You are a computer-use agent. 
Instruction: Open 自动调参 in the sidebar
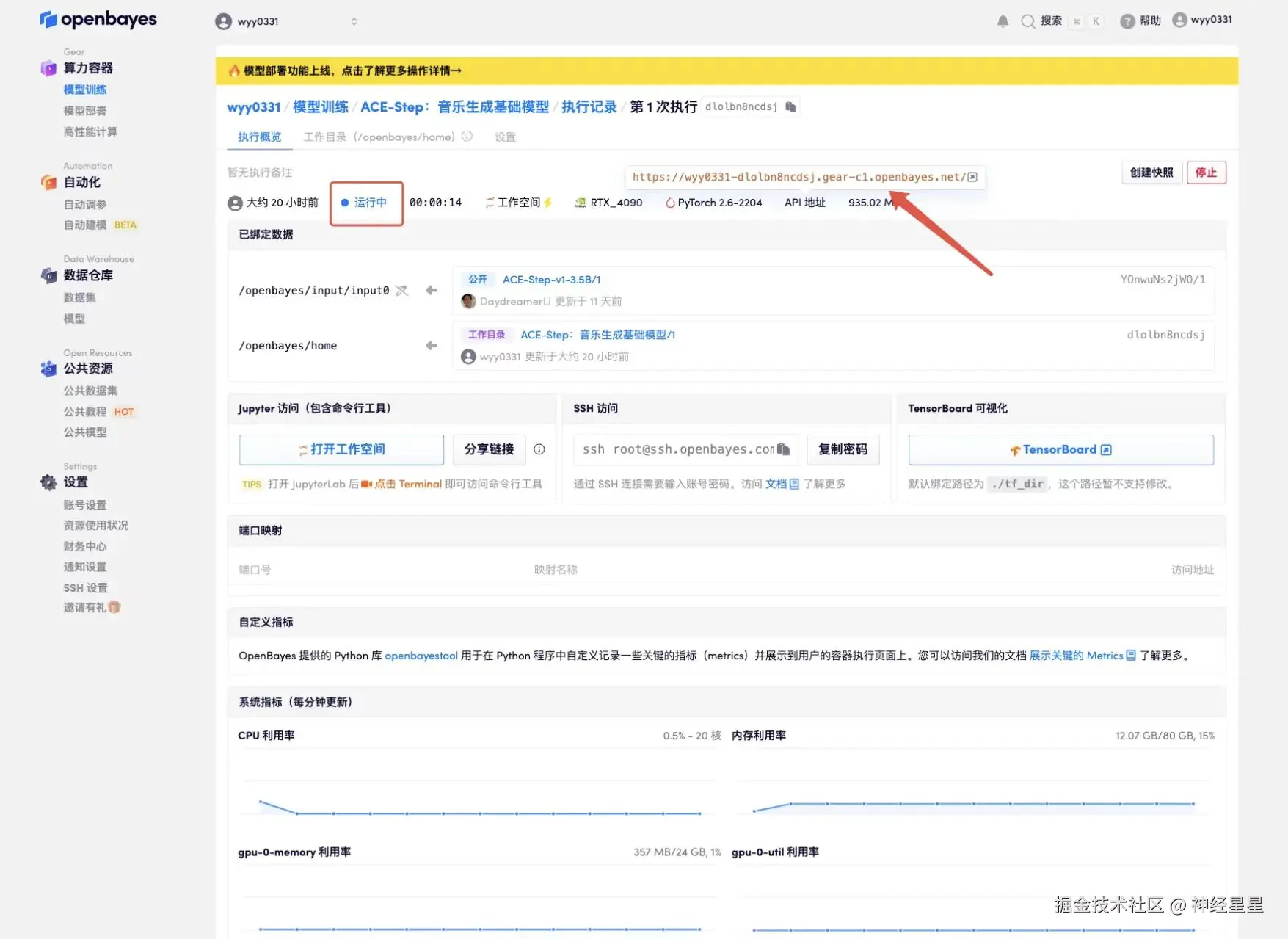(x=85, y=204)
